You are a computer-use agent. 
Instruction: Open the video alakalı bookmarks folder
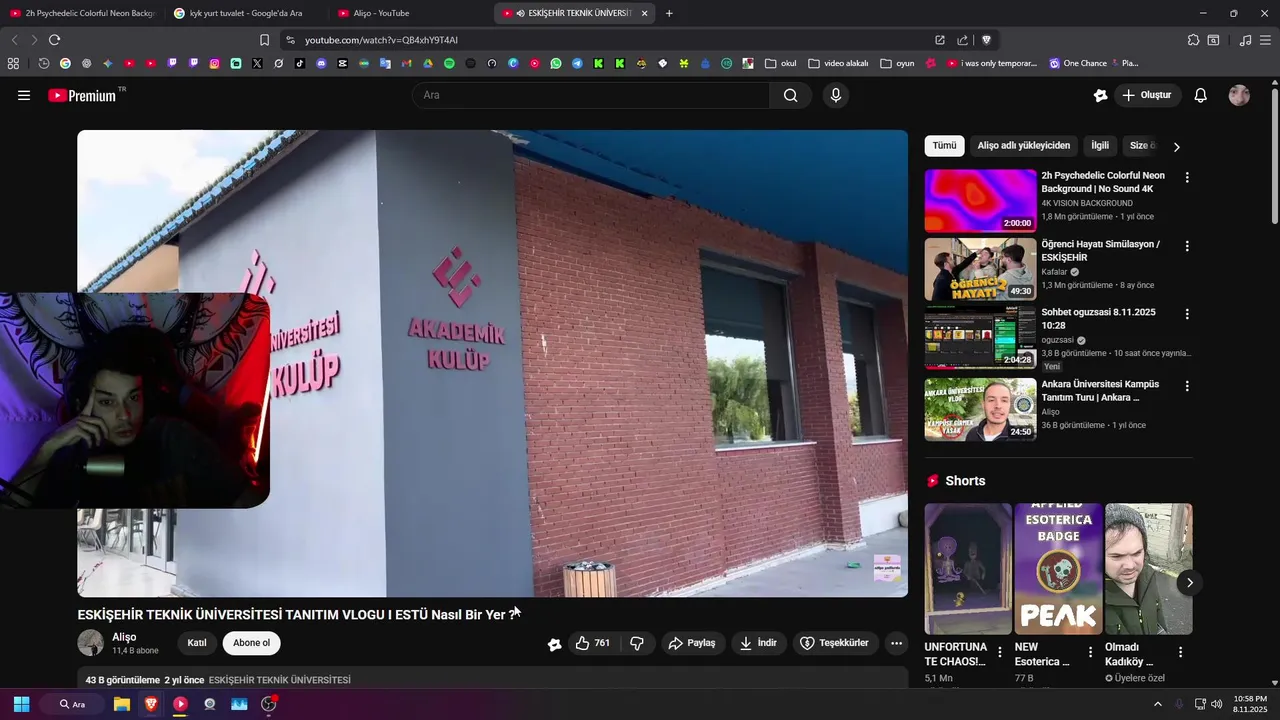tap(838, 63)
